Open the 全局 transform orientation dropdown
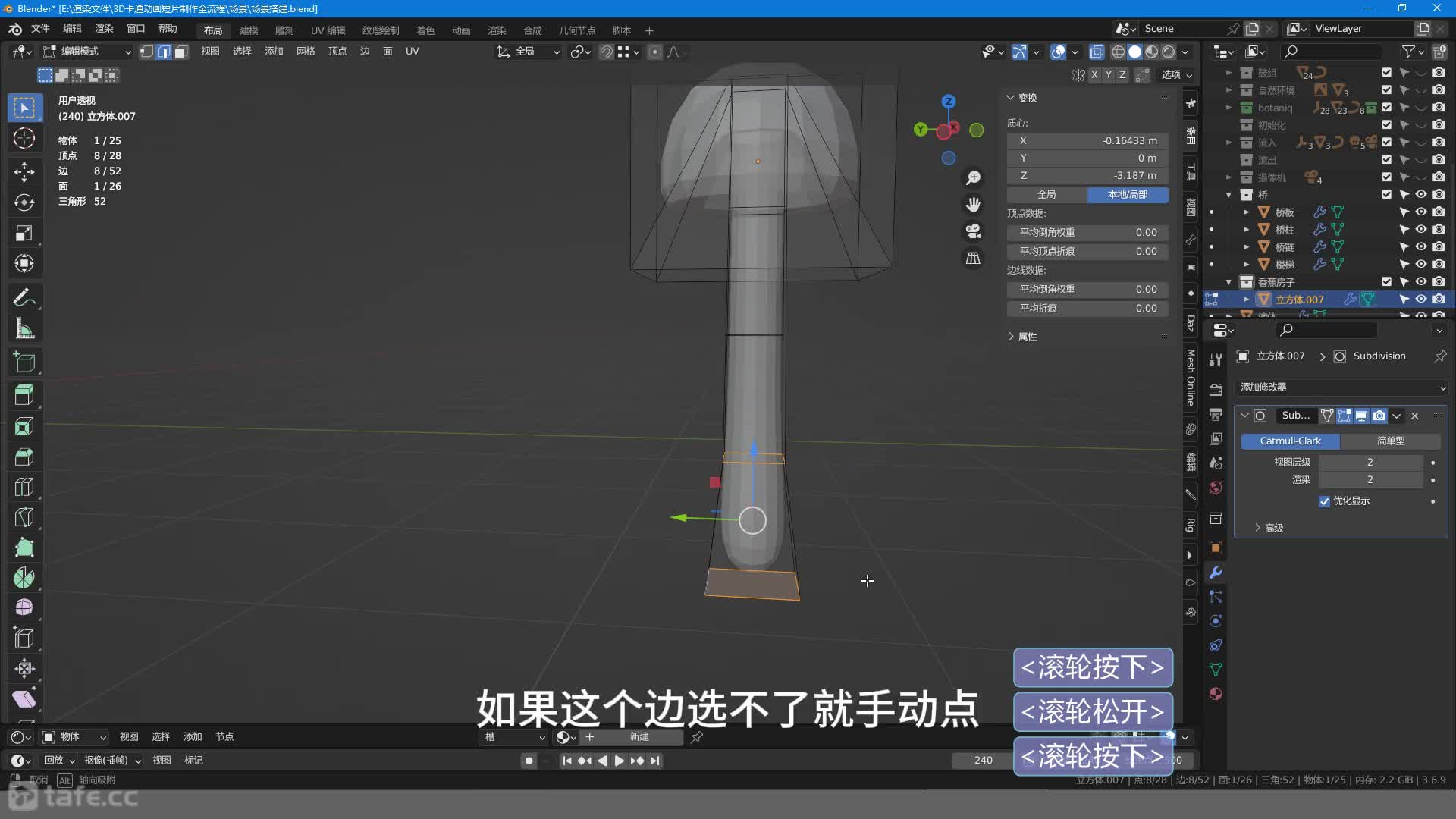 529,52
